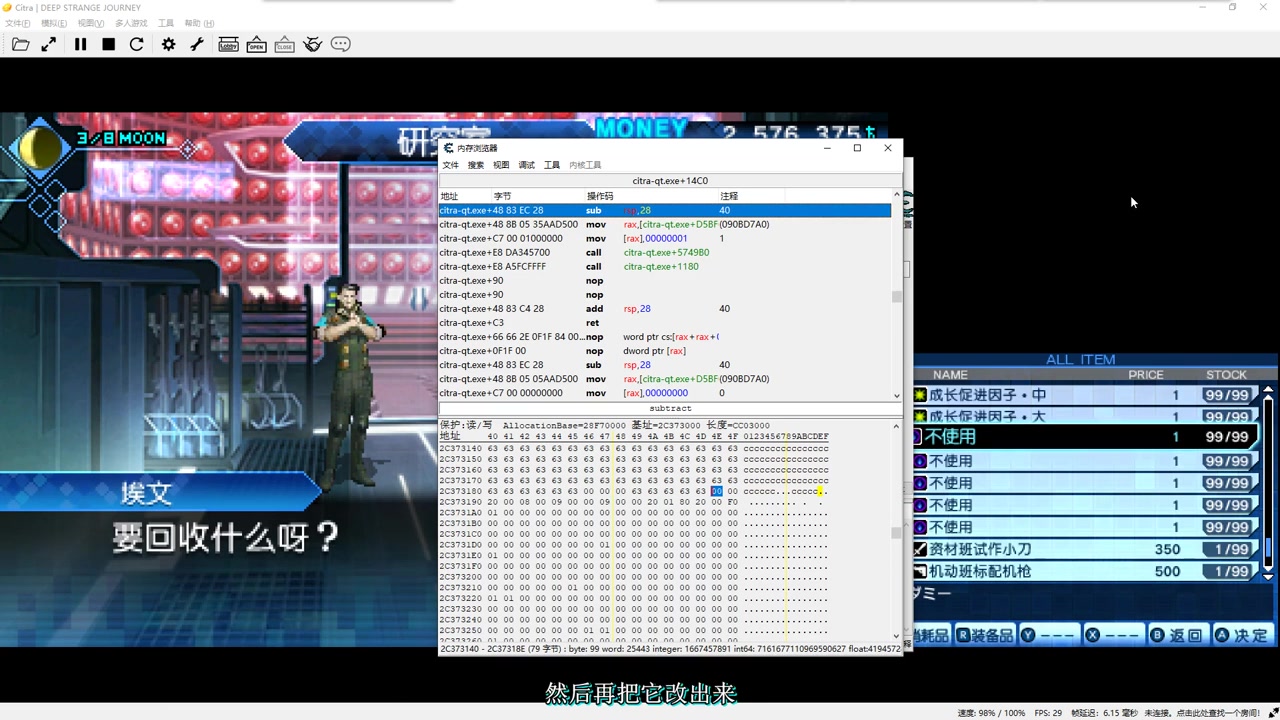The image size is (1280, 720).
Task: Click the R 装备品 button
Action: pos(985,635)
